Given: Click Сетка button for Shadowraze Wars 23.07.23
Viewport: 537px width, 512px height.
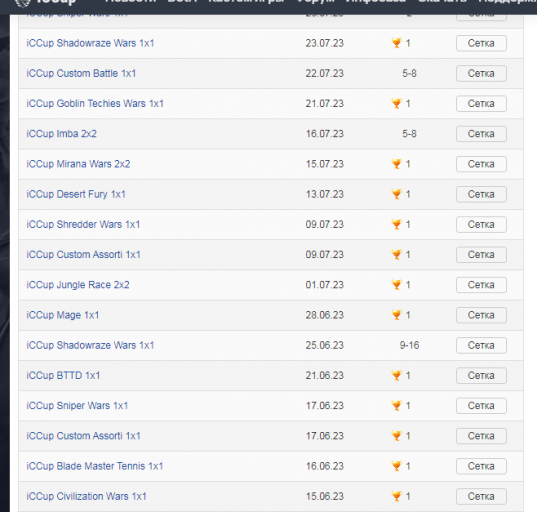Looking at the screenshot, I should [481, 43].
